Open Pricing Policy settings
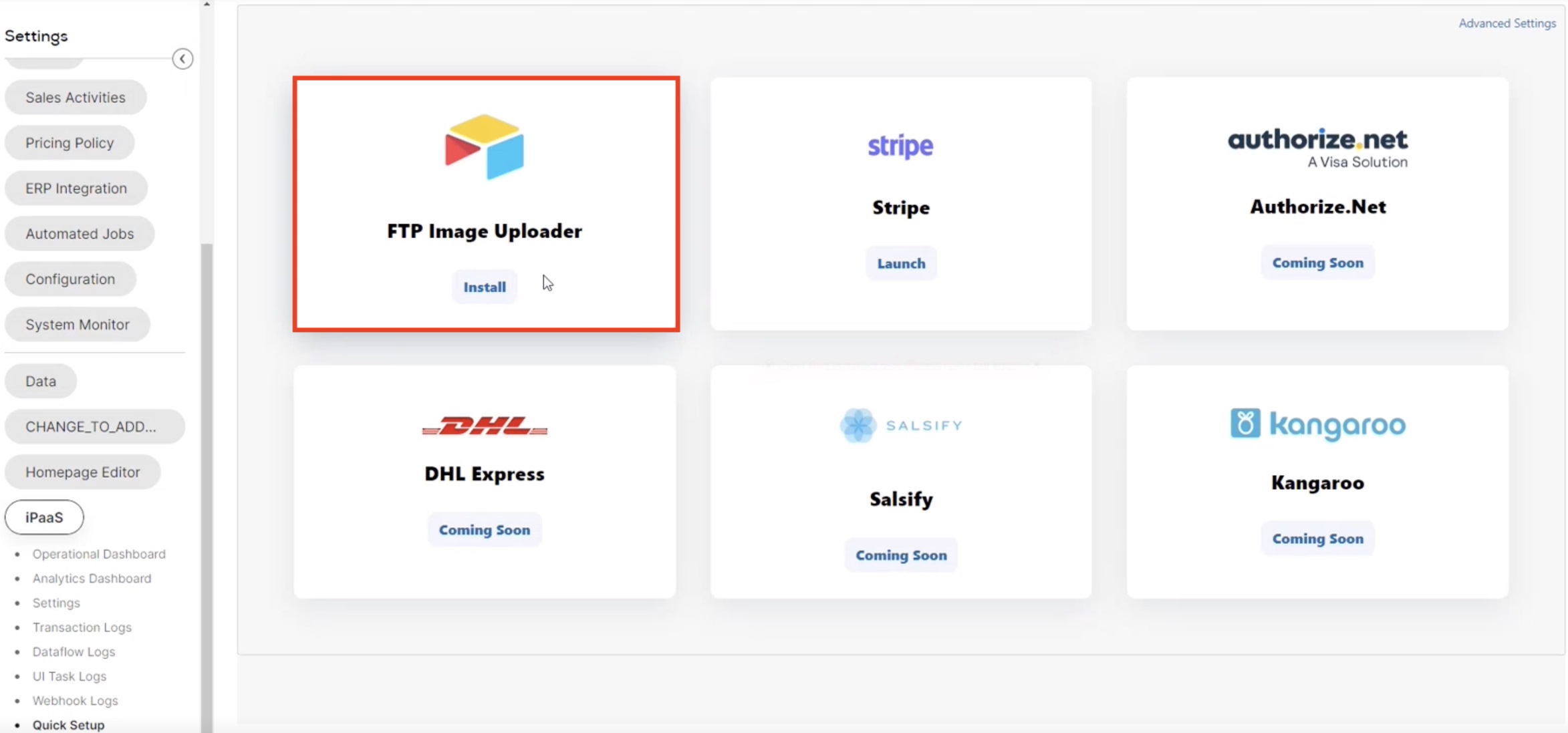The image size is (1568, 733). coord(70,143)
